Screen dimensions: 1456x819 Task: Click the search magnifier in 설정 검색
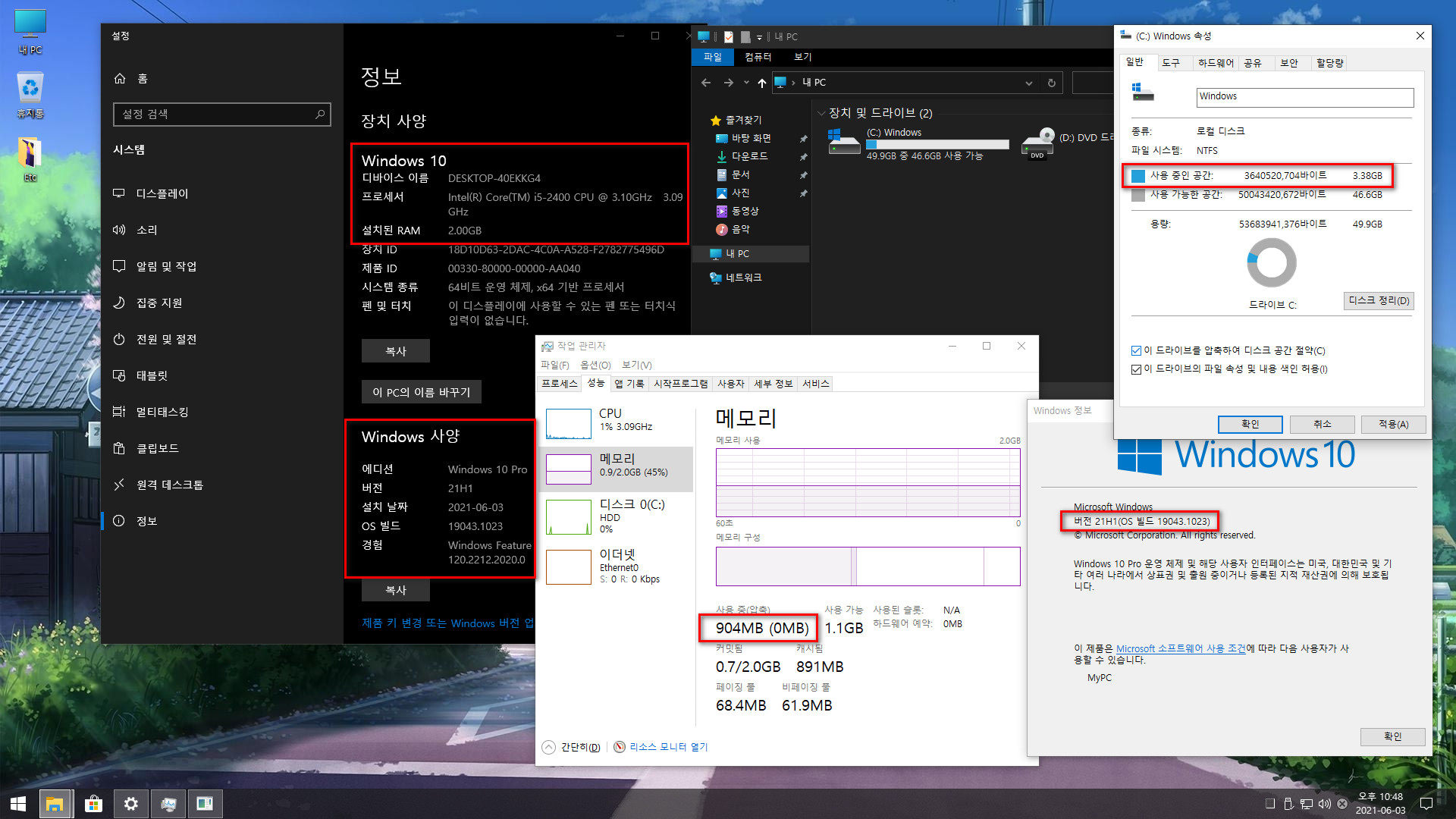(x=320, y=114)
